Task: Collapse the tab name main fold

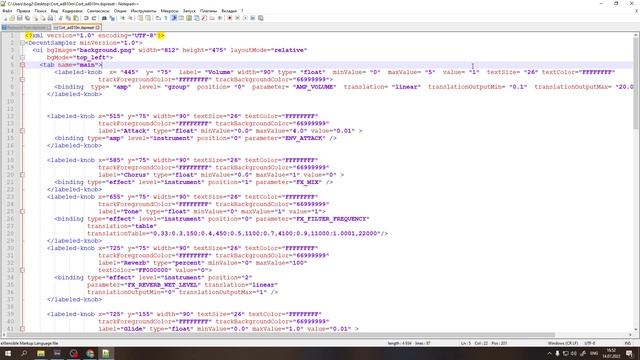Action: pyautogui.click(x=22, y=65)
